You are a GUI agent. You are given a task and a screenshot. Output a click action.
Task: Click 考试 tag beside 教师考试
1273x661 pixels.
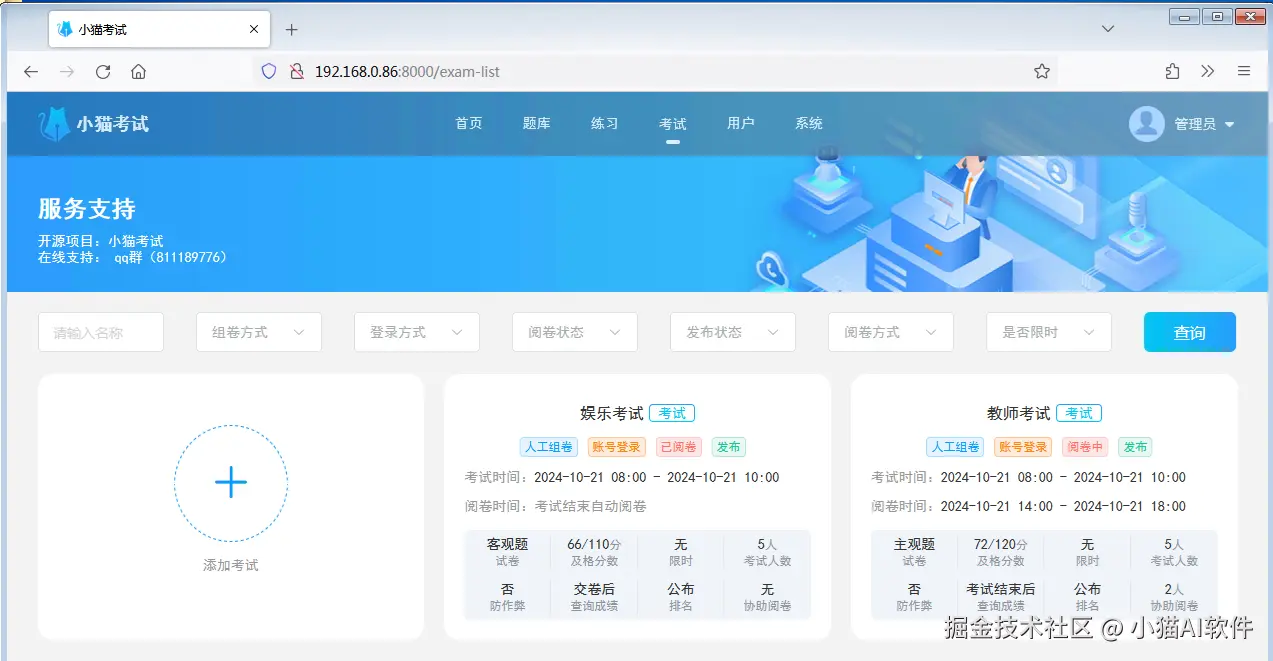(1079, 413)
